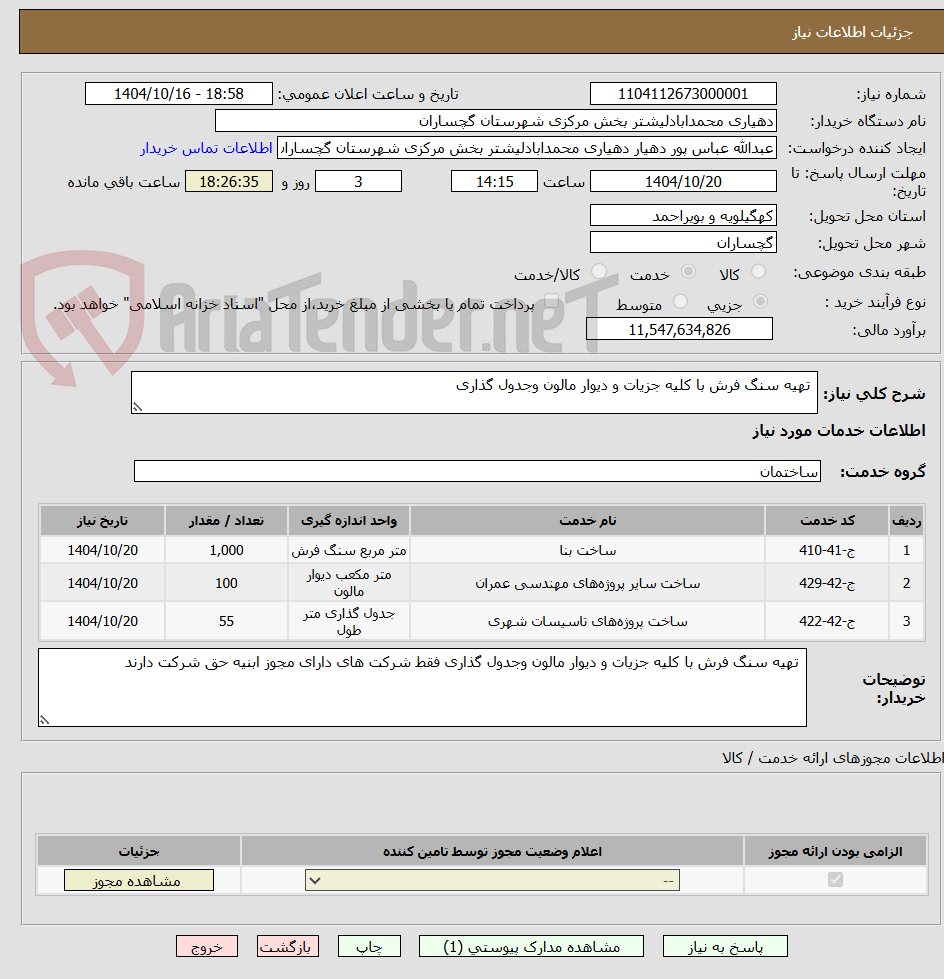Select the متوسط purchase type radio
944x979 pixels.
(x=680, y=302)
